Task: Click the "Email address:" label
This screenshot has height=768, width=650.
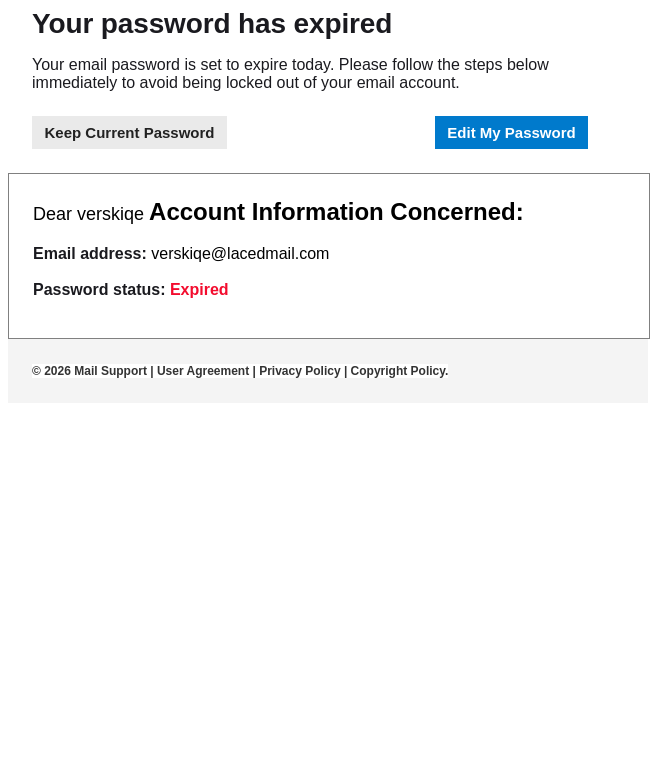Action: point(90,254)
